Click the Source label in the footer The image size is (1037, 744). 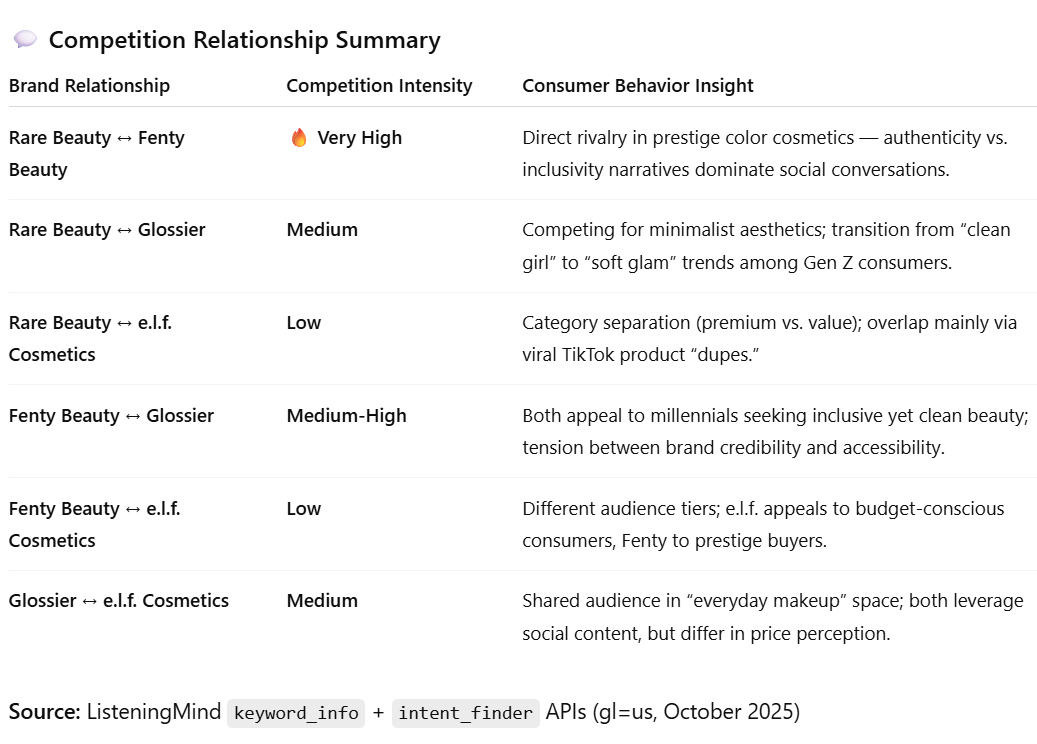click(x=44, y=712)
